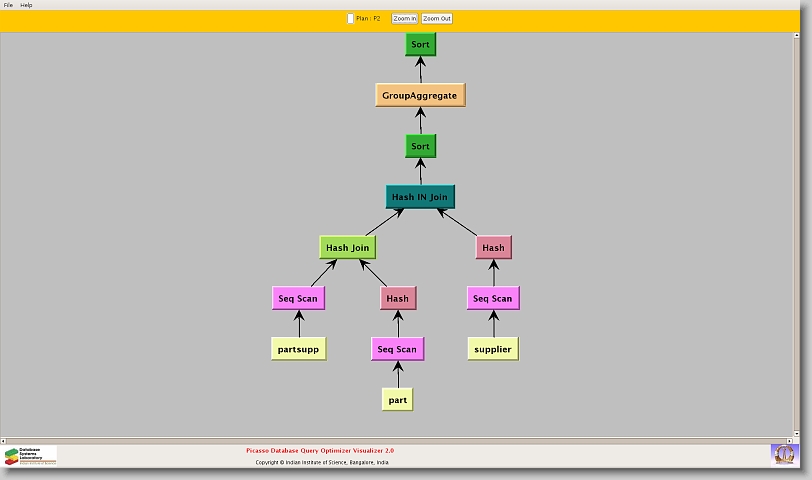812x480 pixels.
Task: Click the Seq Scan node above supplier
Action: point(493,298)
